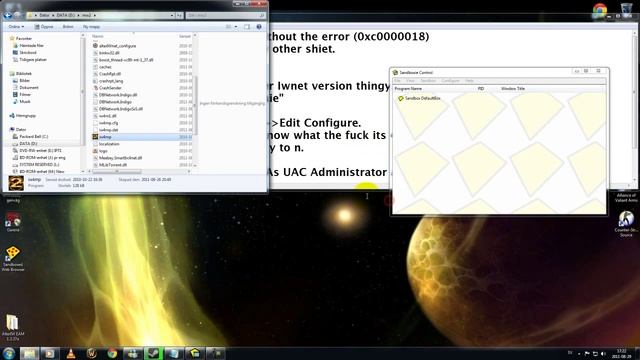Image resolution: width=640 pixels, height=360 pixels.
Task: Select Packard Bell (C:) drive
Action: point(31,136)
